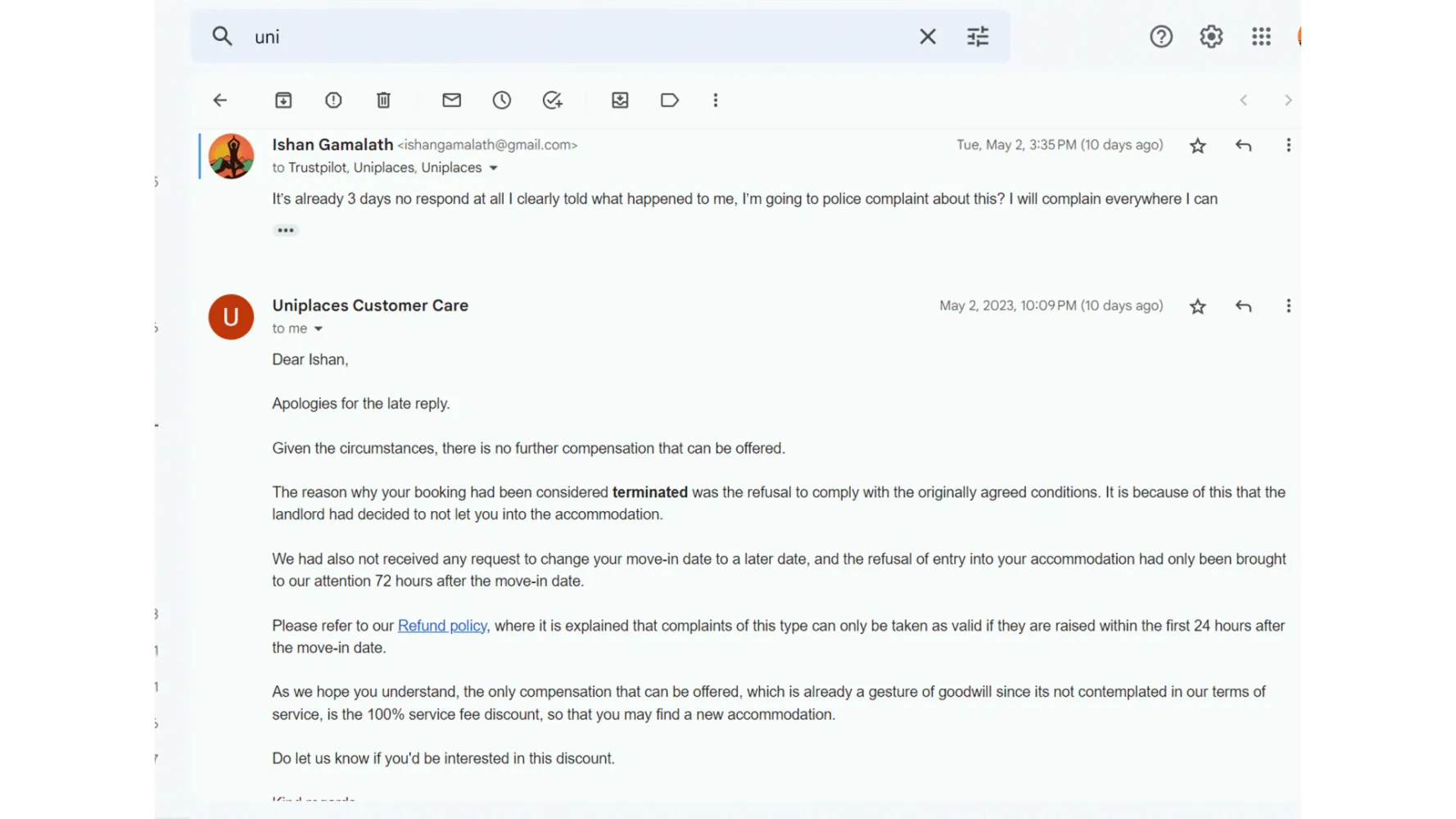Image resolution: width=1456 pixels, height=819 pixels.
Task: Open the Refund policy link
Action: pyautogui.click(x=442, y=626)
